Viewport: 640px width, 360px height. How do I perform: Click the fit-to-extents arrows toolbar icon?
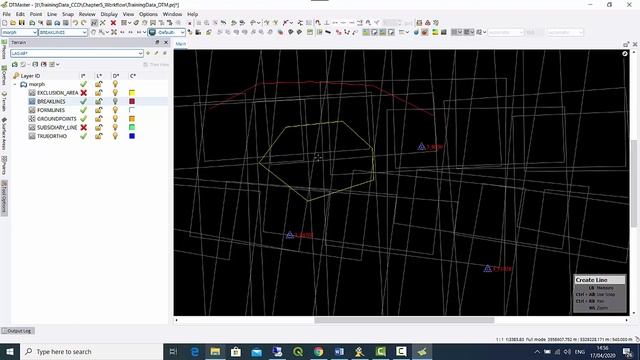pos(114,32)
